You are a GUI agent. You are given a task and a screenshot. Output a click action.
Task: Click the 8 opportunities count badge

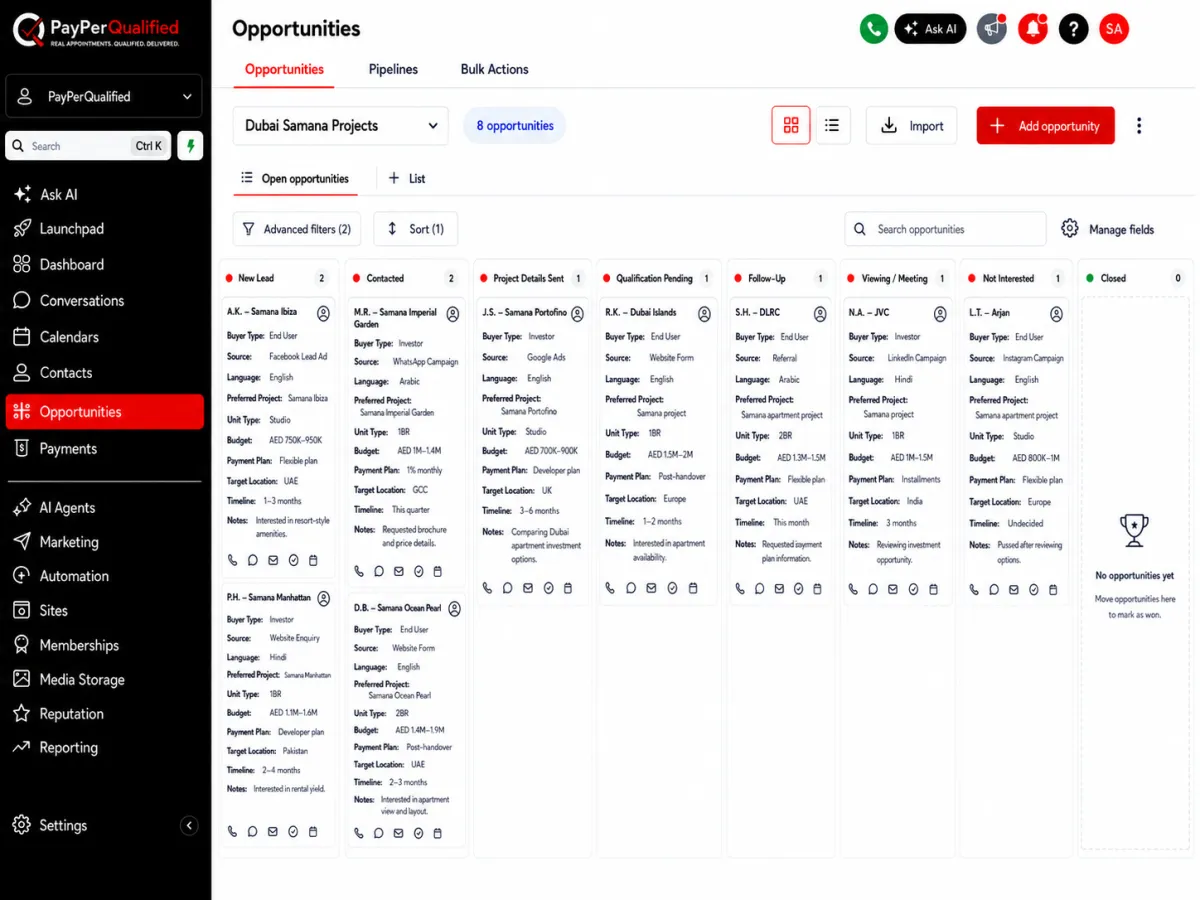click(514, 126)
